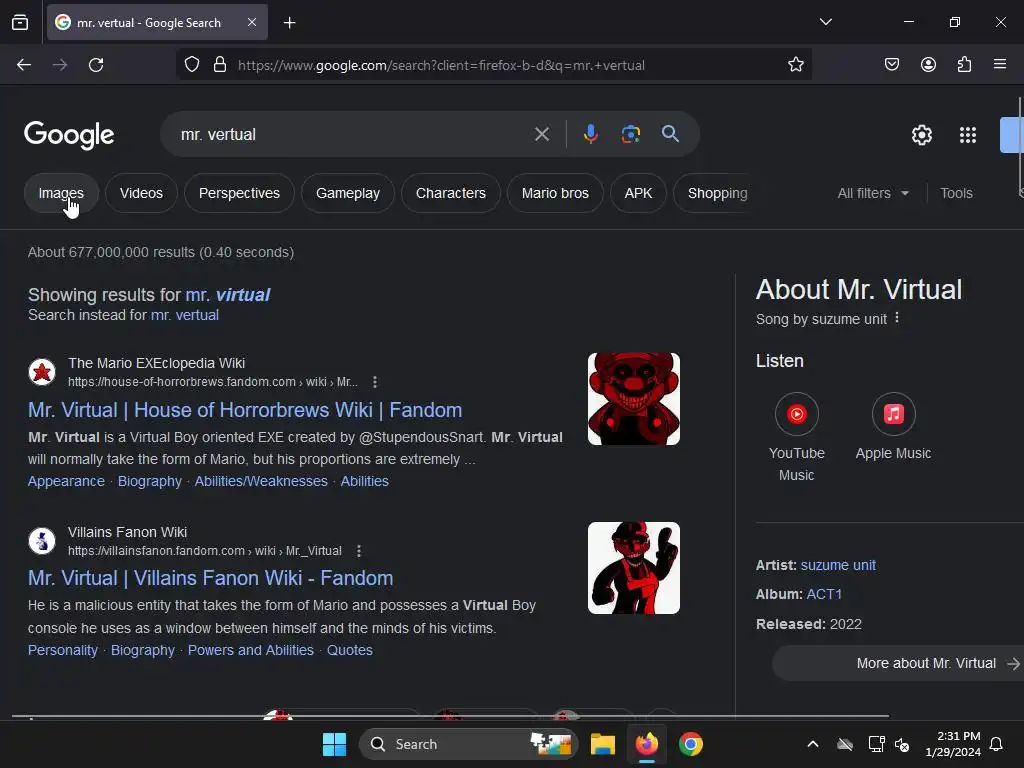Image resolution: width=1024 pixels, height=768 pixels.
Task: Close the mr. vertual Google Search tab
Action: (x=252, y=22)
